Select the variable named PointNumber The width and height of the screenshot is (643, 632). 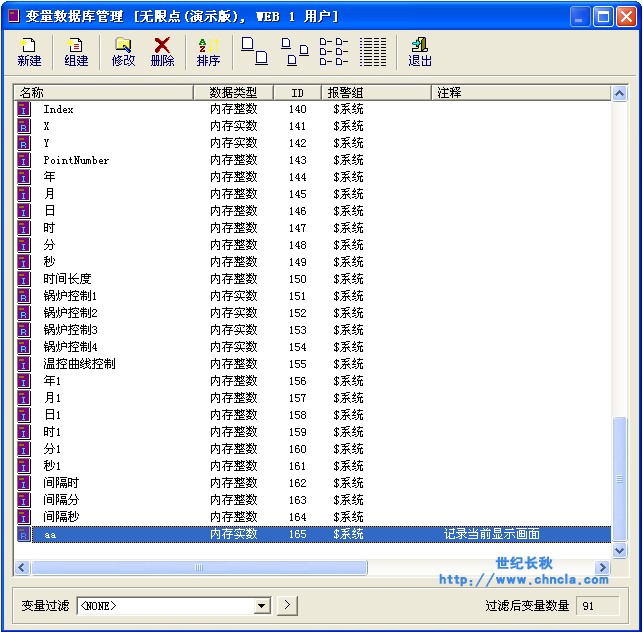pos(76,160)
